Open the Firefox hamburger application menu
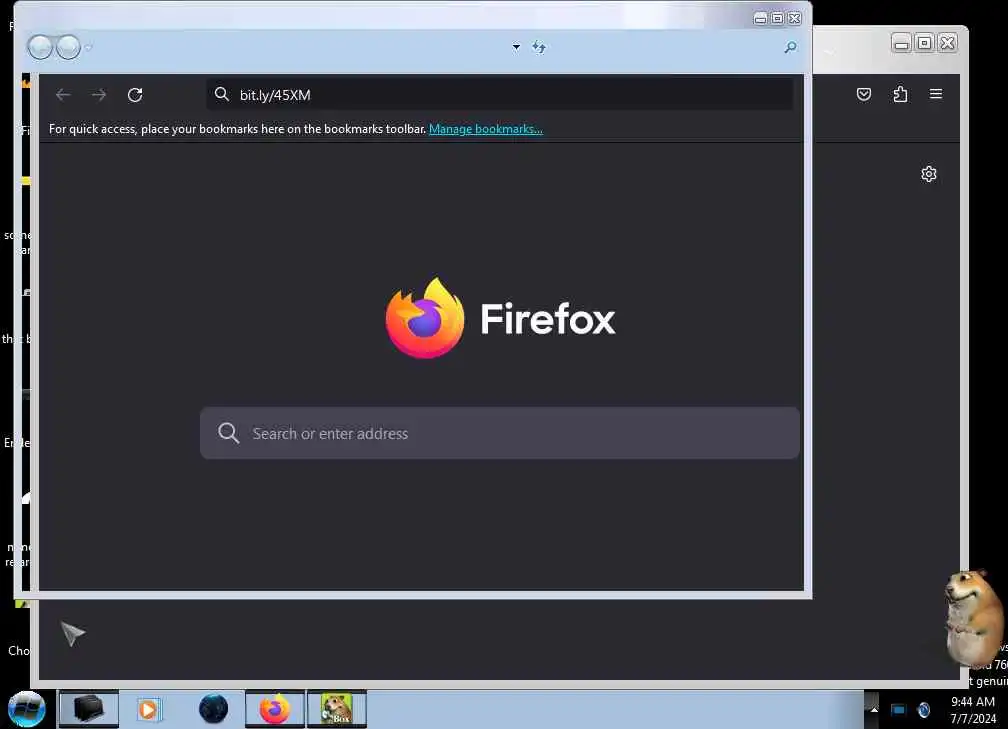This screenshot has width=1008, height=729. 936,94
